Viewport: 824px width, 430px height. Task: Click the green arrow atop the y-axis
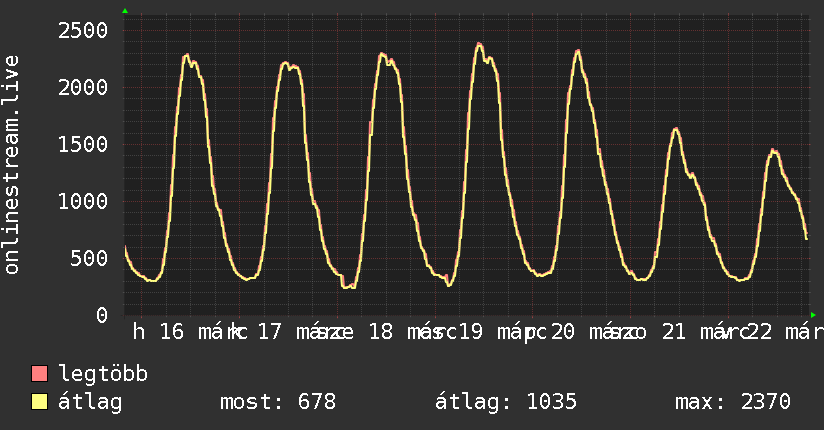click(125, 11)
